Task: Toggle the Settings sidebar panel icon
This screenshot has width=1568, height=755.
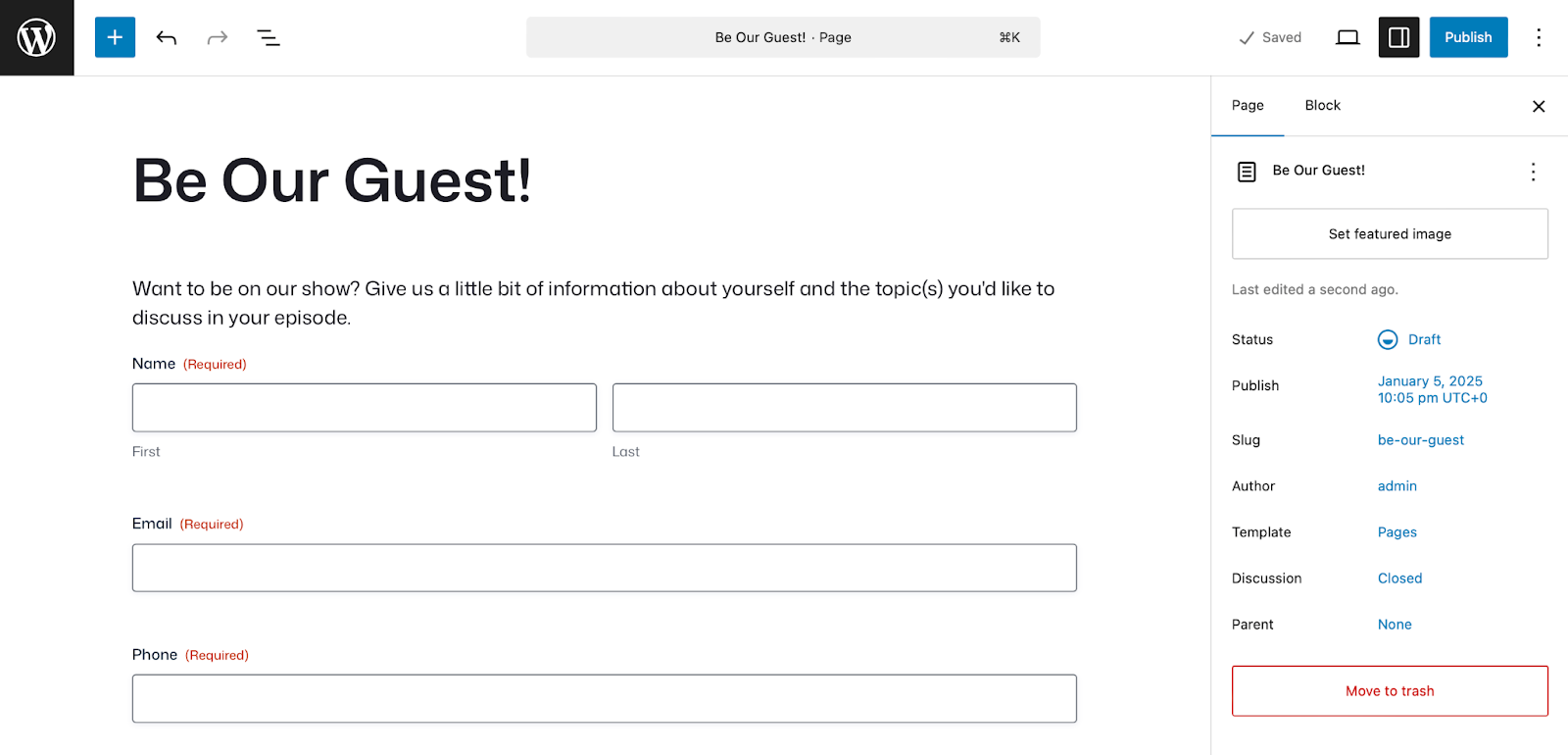Action: (x=1398, y=37)
